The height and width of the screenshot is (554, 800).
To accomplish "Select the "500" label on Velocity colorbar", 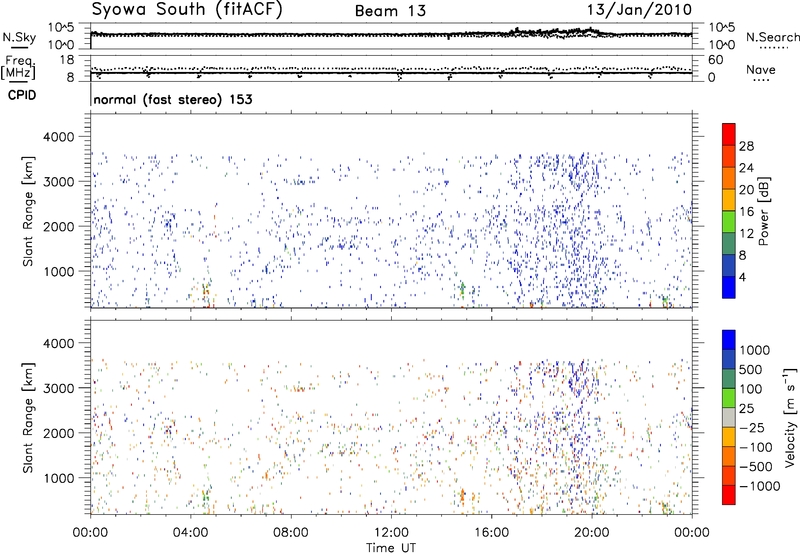I will [752, 370].
